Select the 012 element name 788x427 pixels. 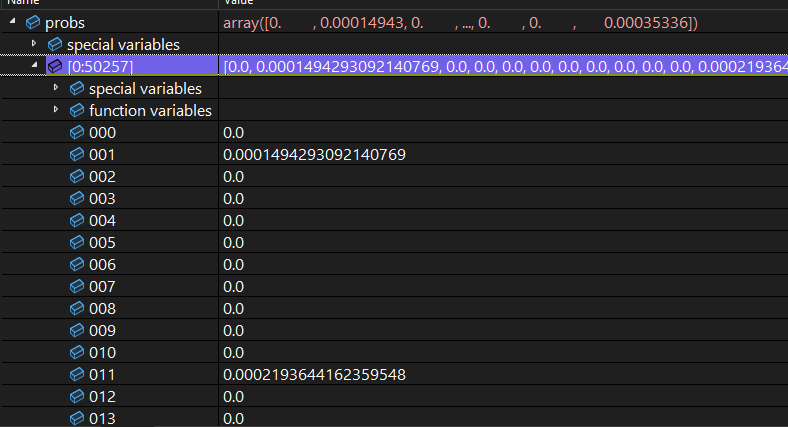[103, 396]
